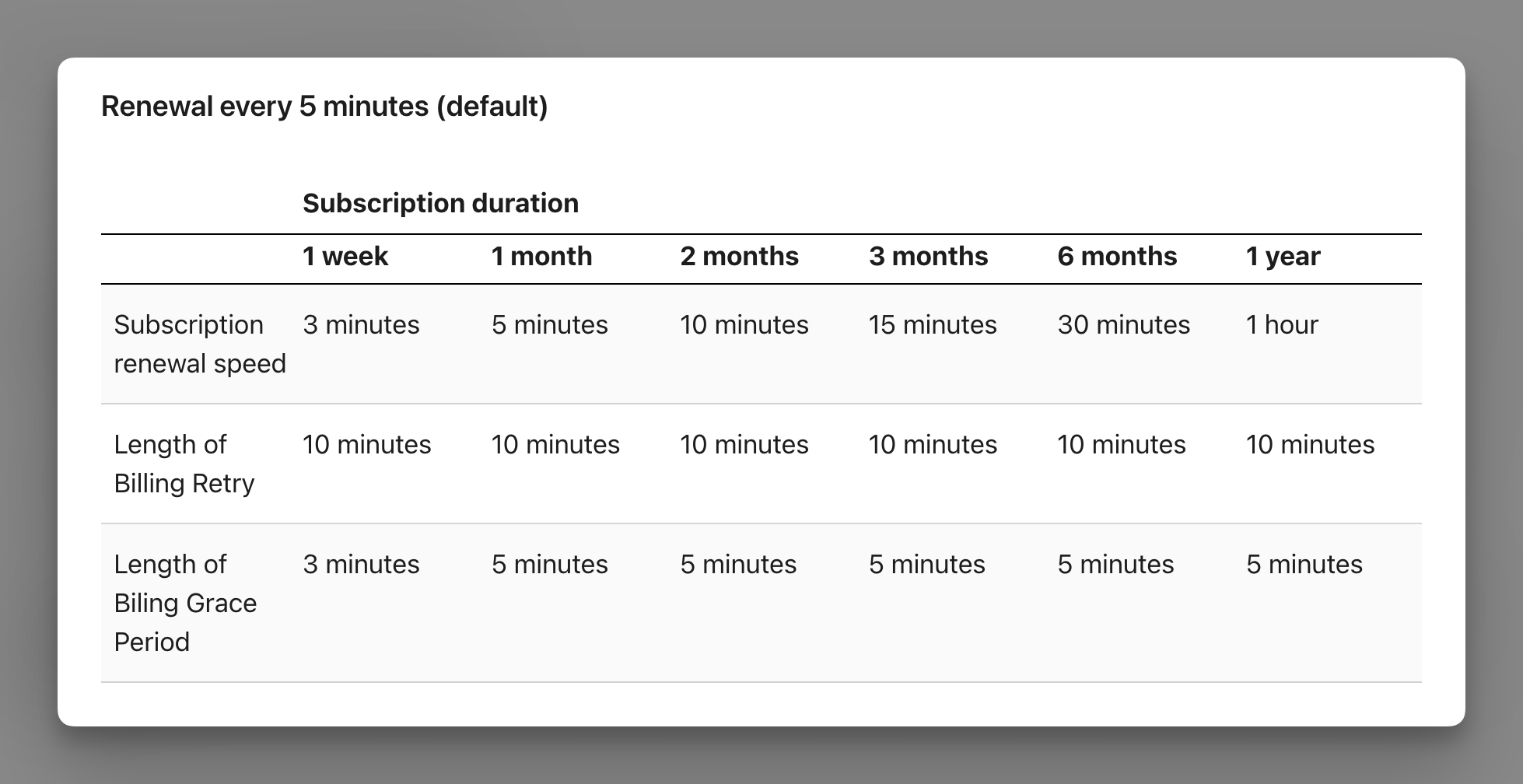
Task: Click the "Renewal every 5 minutes (default)" heading
Action: point(324,107)
